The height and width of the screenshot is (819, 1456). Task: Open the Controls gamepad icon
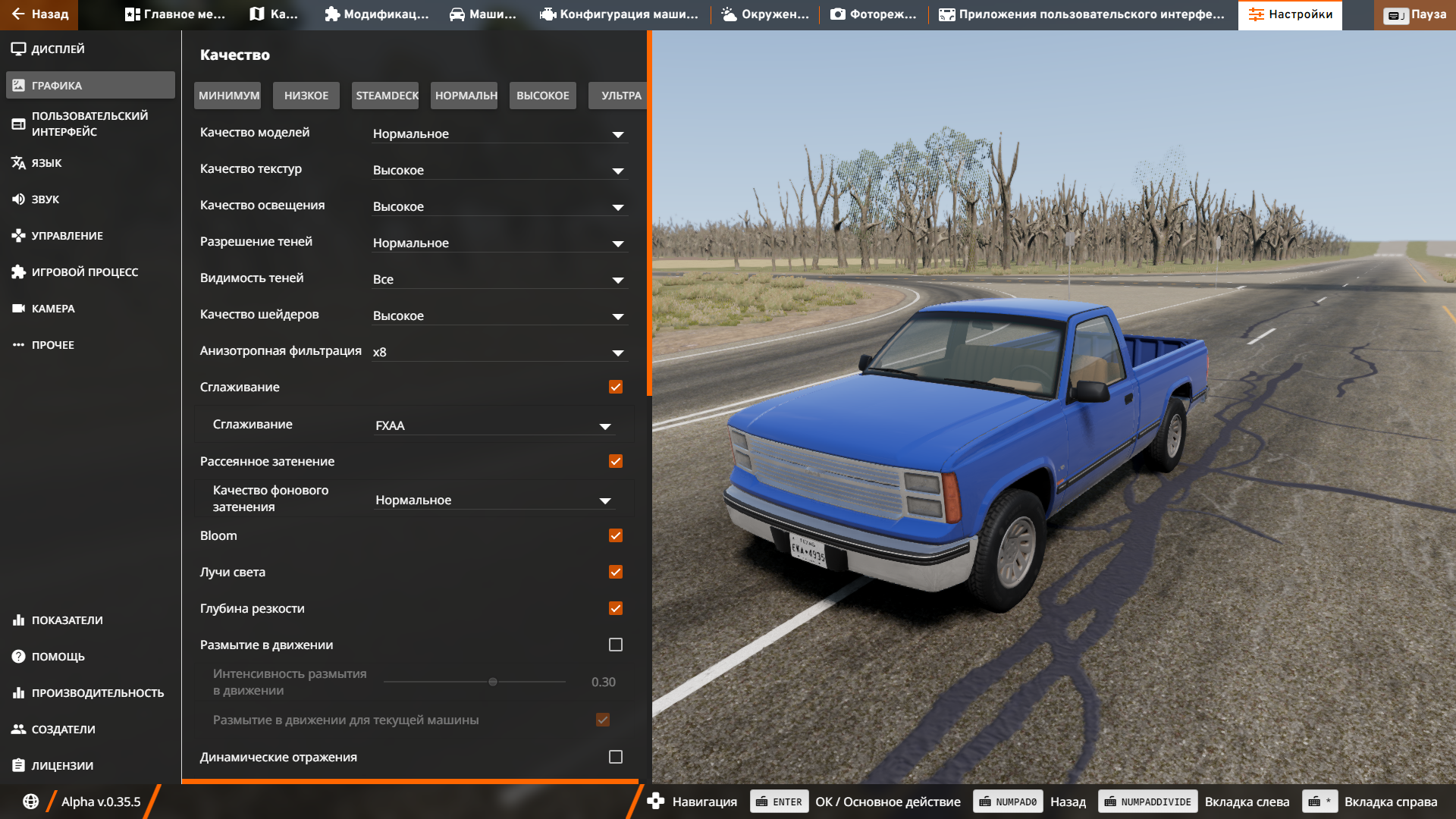pos(18,236)
